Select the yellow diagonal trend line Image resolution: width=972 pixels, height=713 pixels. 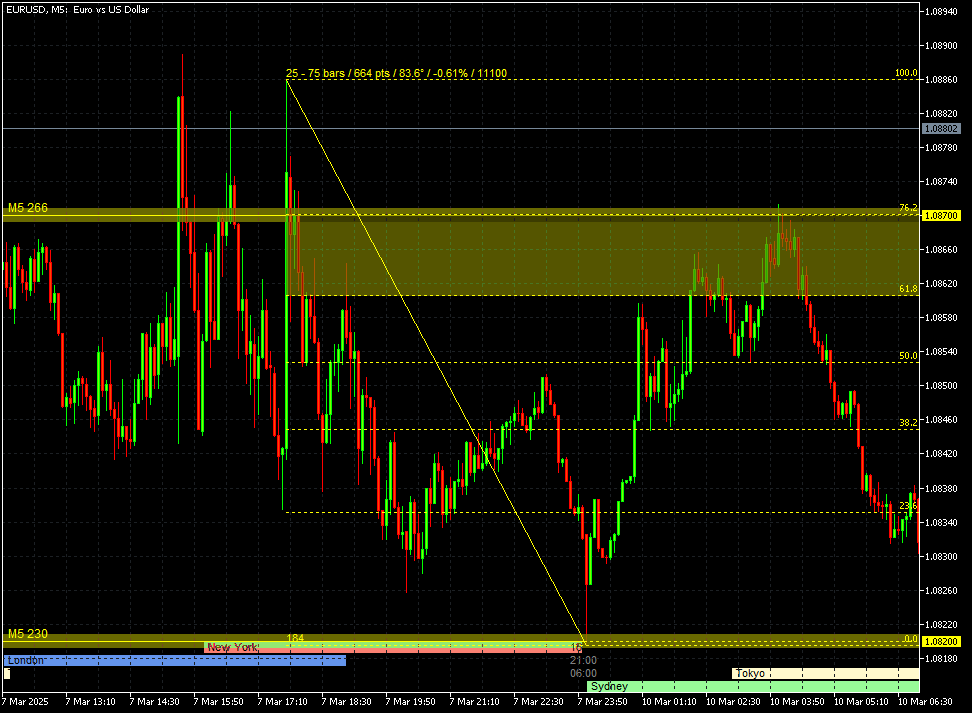pyautogui.click(x=436, y=362)
